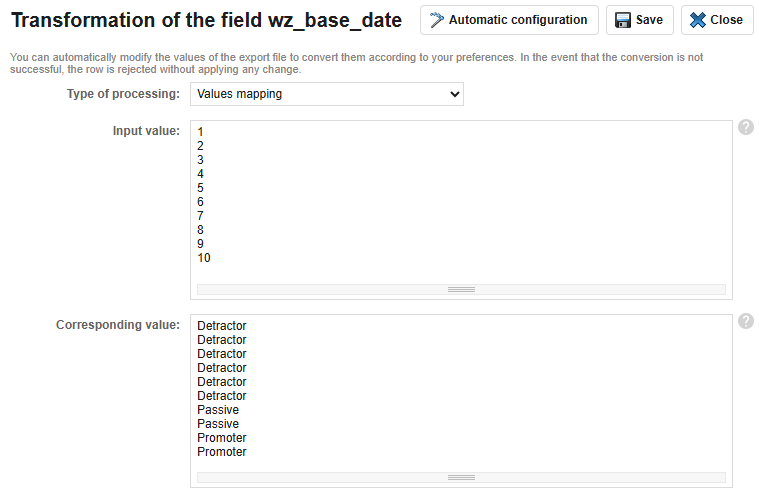759x495 pixels.
Task: Click the blue X Close icon
Action: tap(698, 20)
